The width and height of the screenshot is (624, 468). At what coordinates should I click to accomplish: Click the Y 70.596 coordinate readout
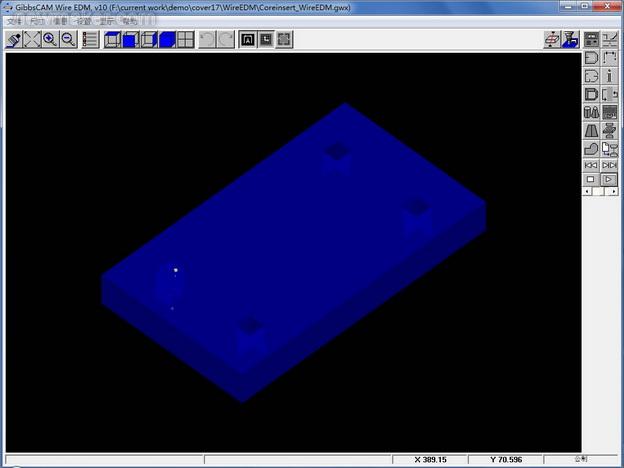click(x=506, y=460)
